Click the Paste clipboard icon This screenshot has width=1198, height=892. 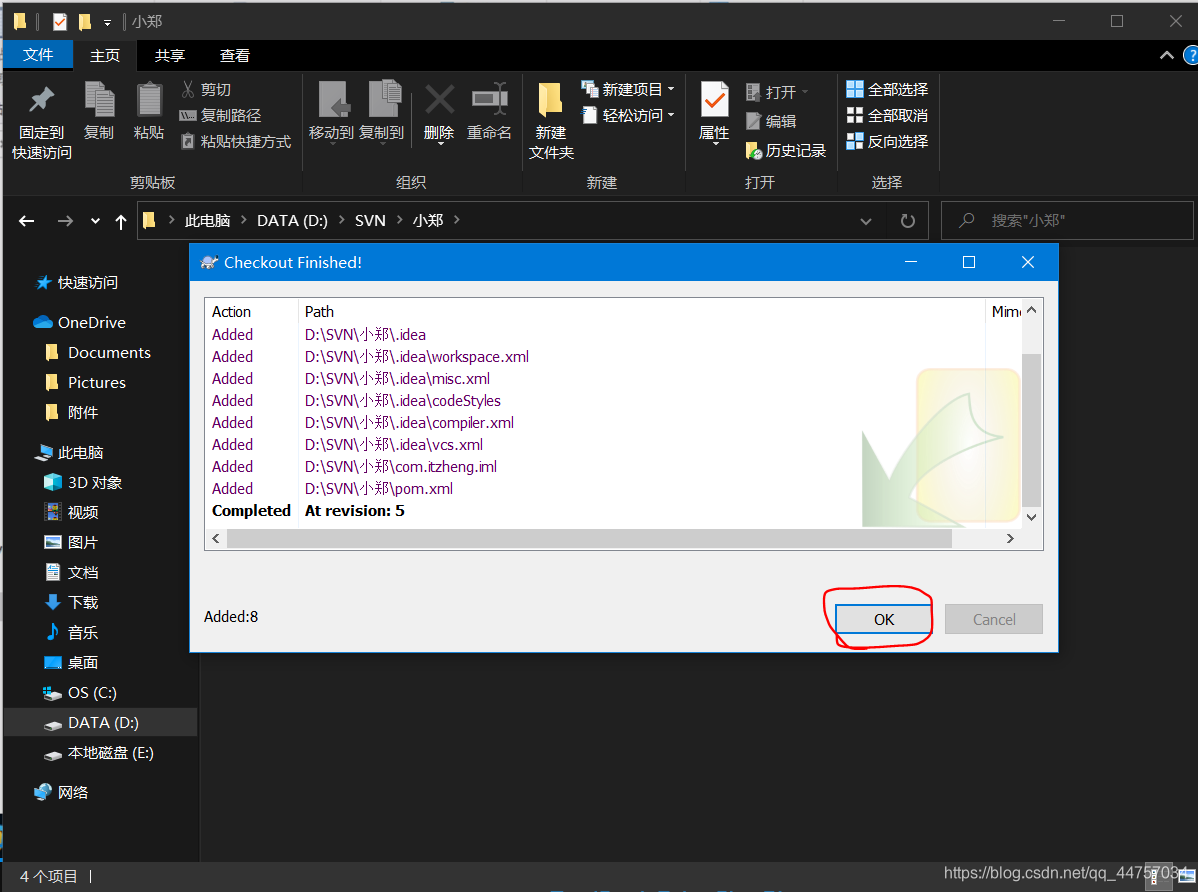coord(149,100)
